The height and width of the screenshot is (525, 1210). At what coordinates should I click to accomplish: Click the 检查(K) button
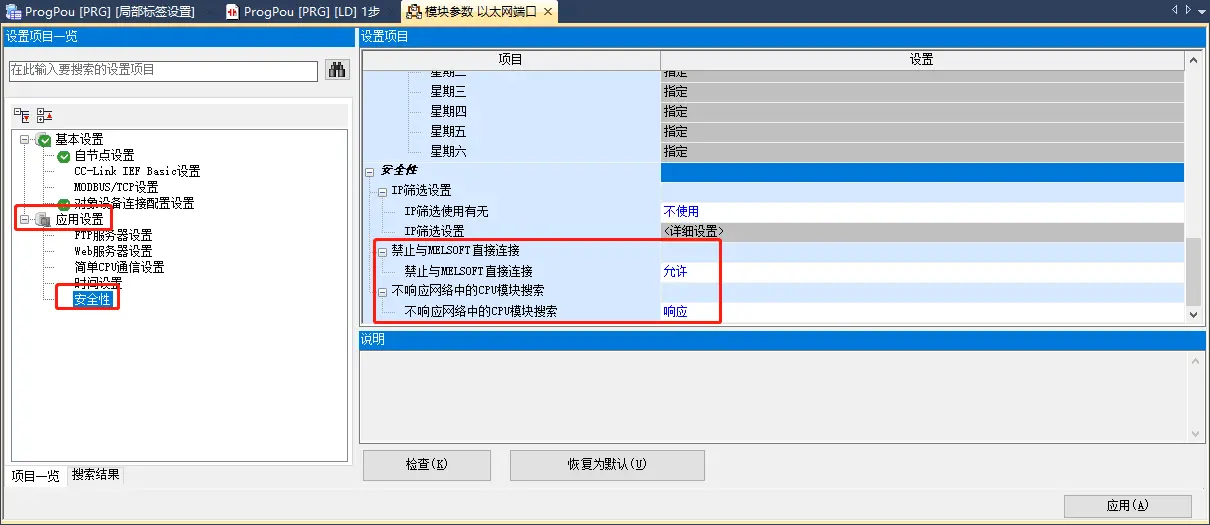(x=427, y=465)
